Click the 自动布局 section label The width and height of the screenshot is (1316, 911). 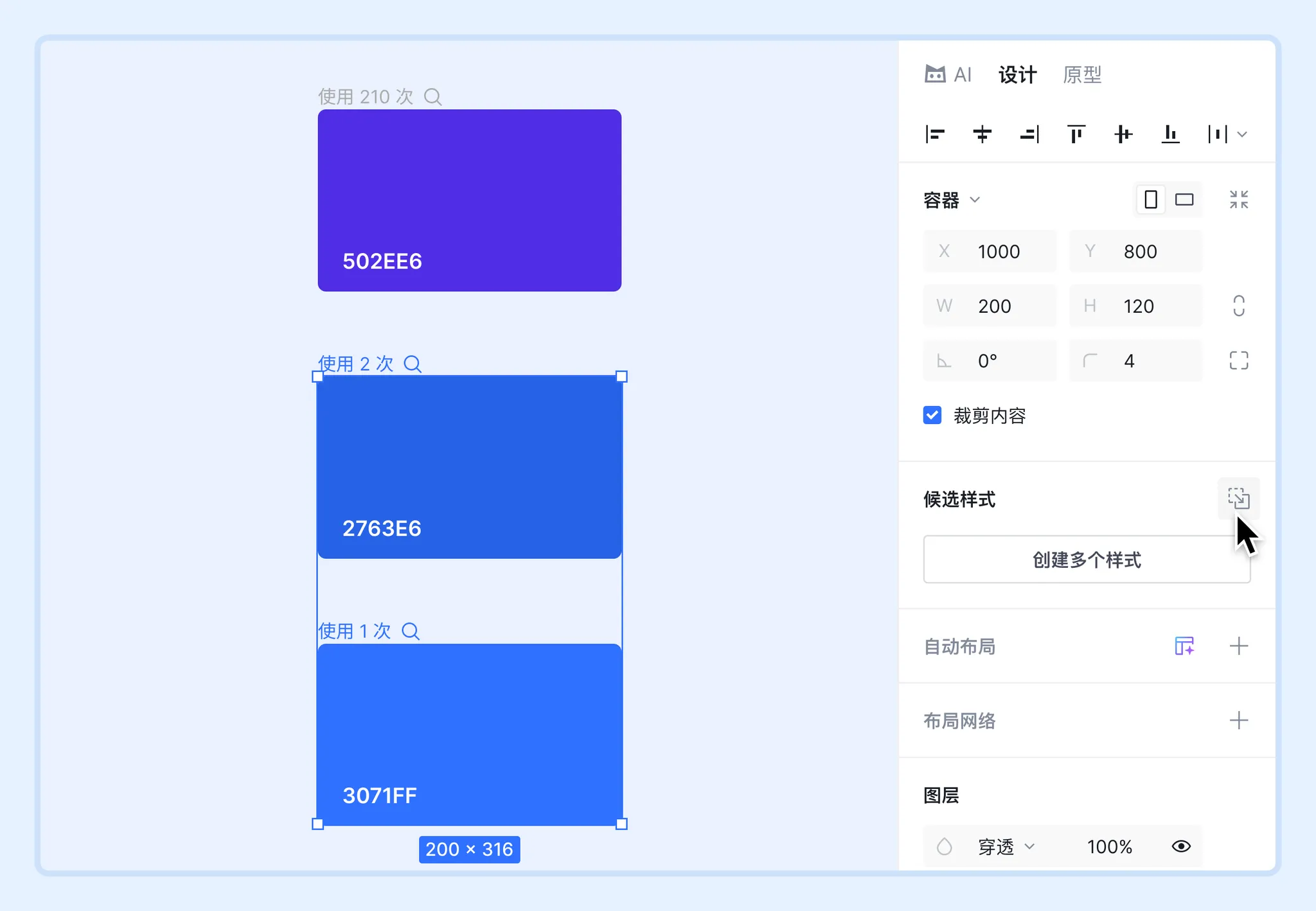coord(959,646)
